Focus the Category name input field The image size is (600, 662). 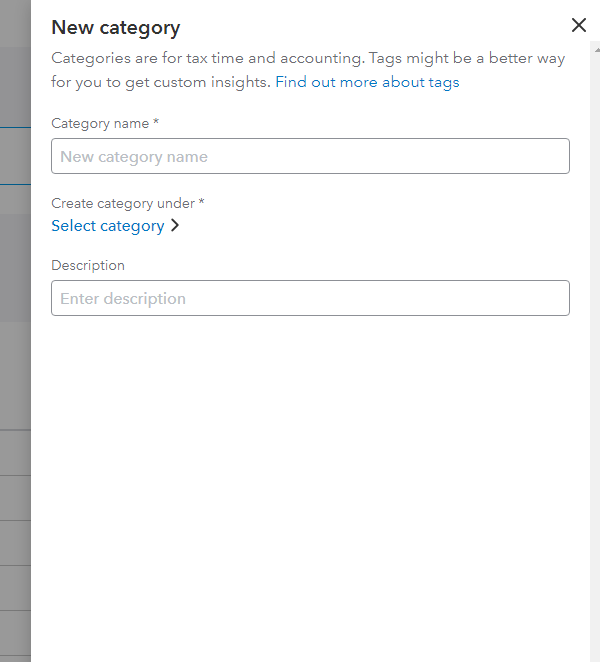point(310,156)
